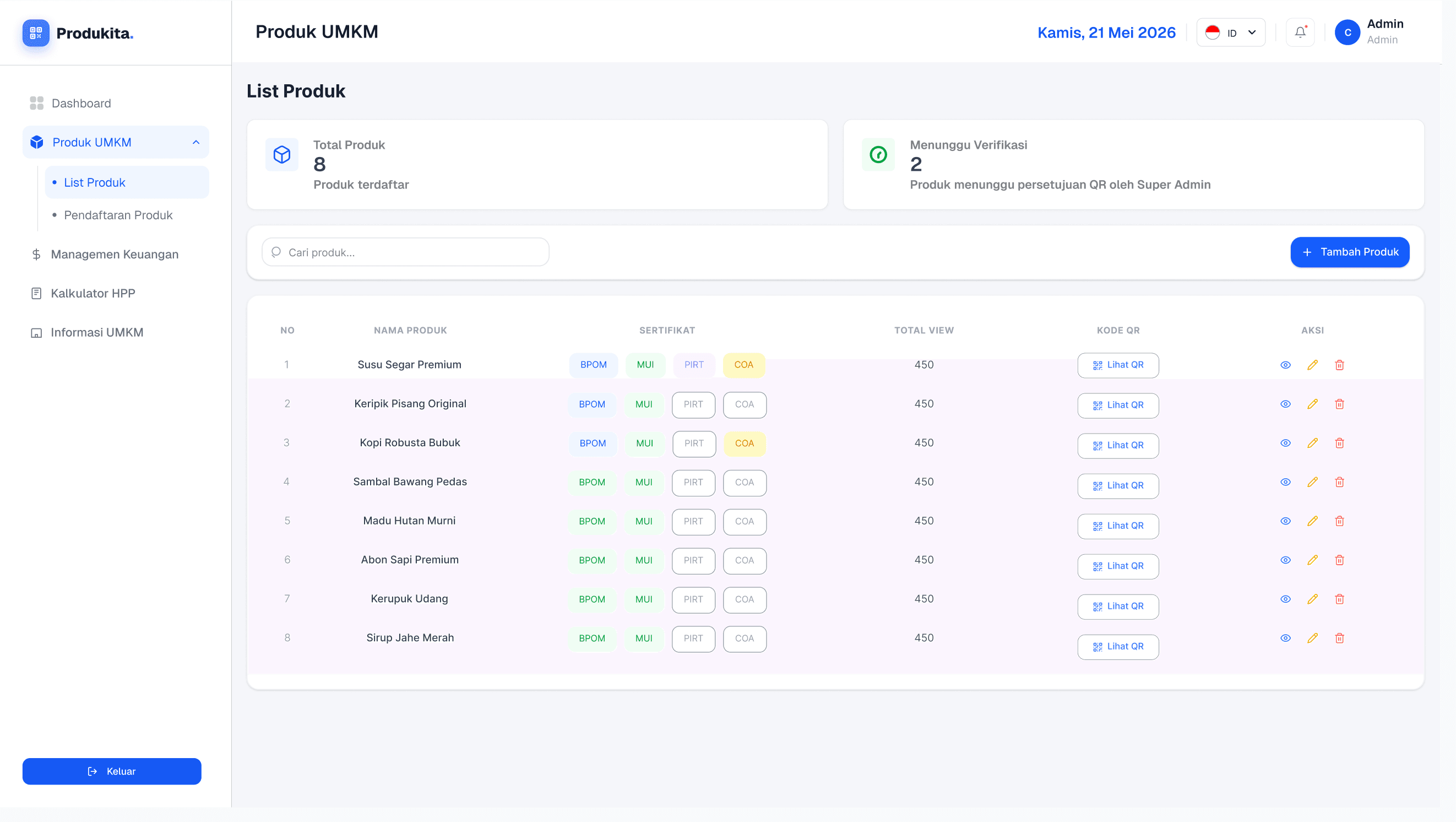Screen dimensions: 1456x822
Task: View Abon Sapi Premium eye icon
Action: click(x=1285, y=560)
